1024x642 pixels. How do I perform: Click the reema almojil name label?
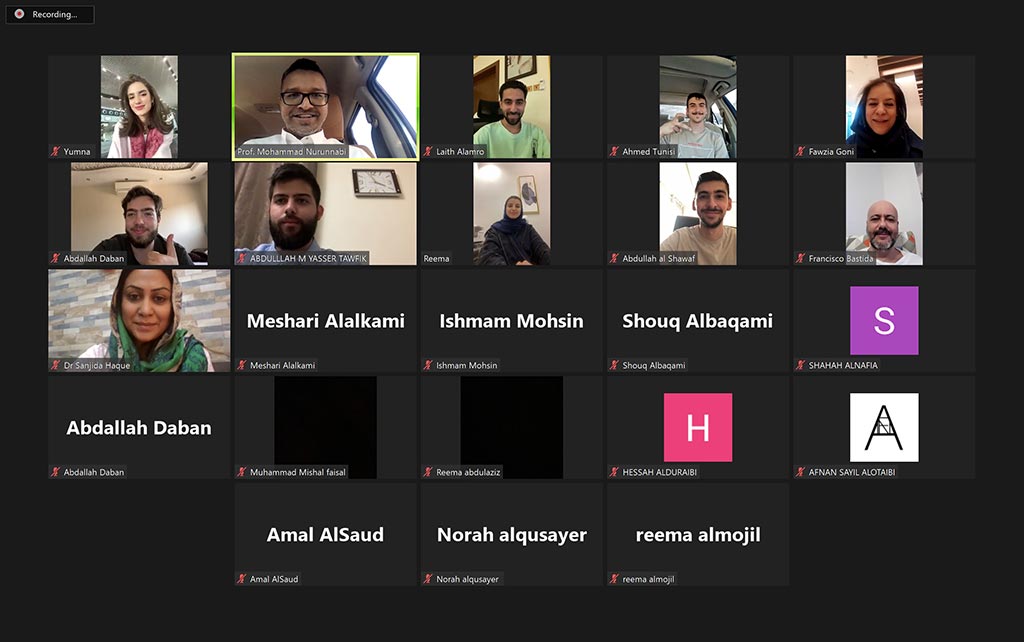648,579
